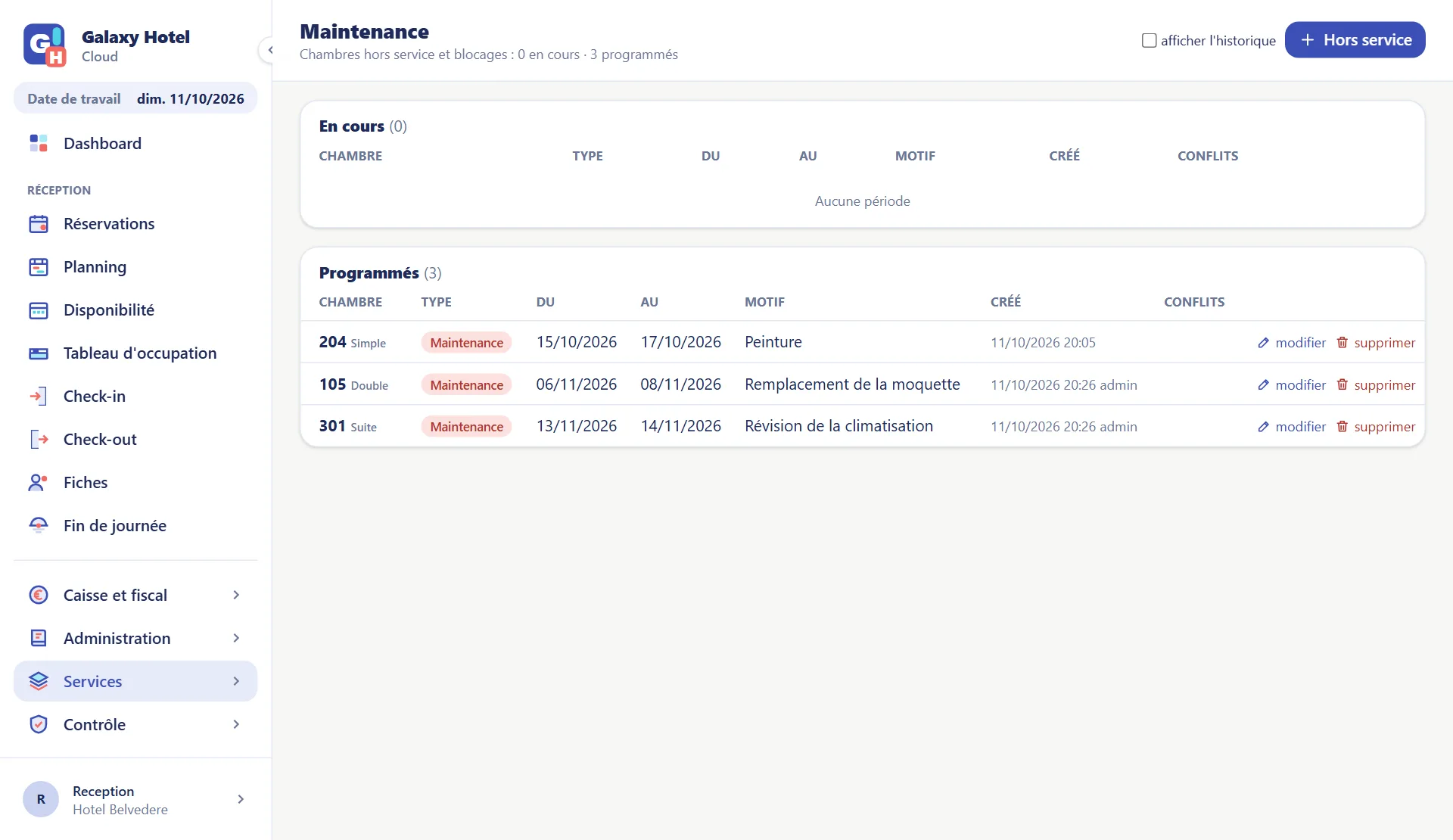Click the Contrôle shield icon

point(39,725)
